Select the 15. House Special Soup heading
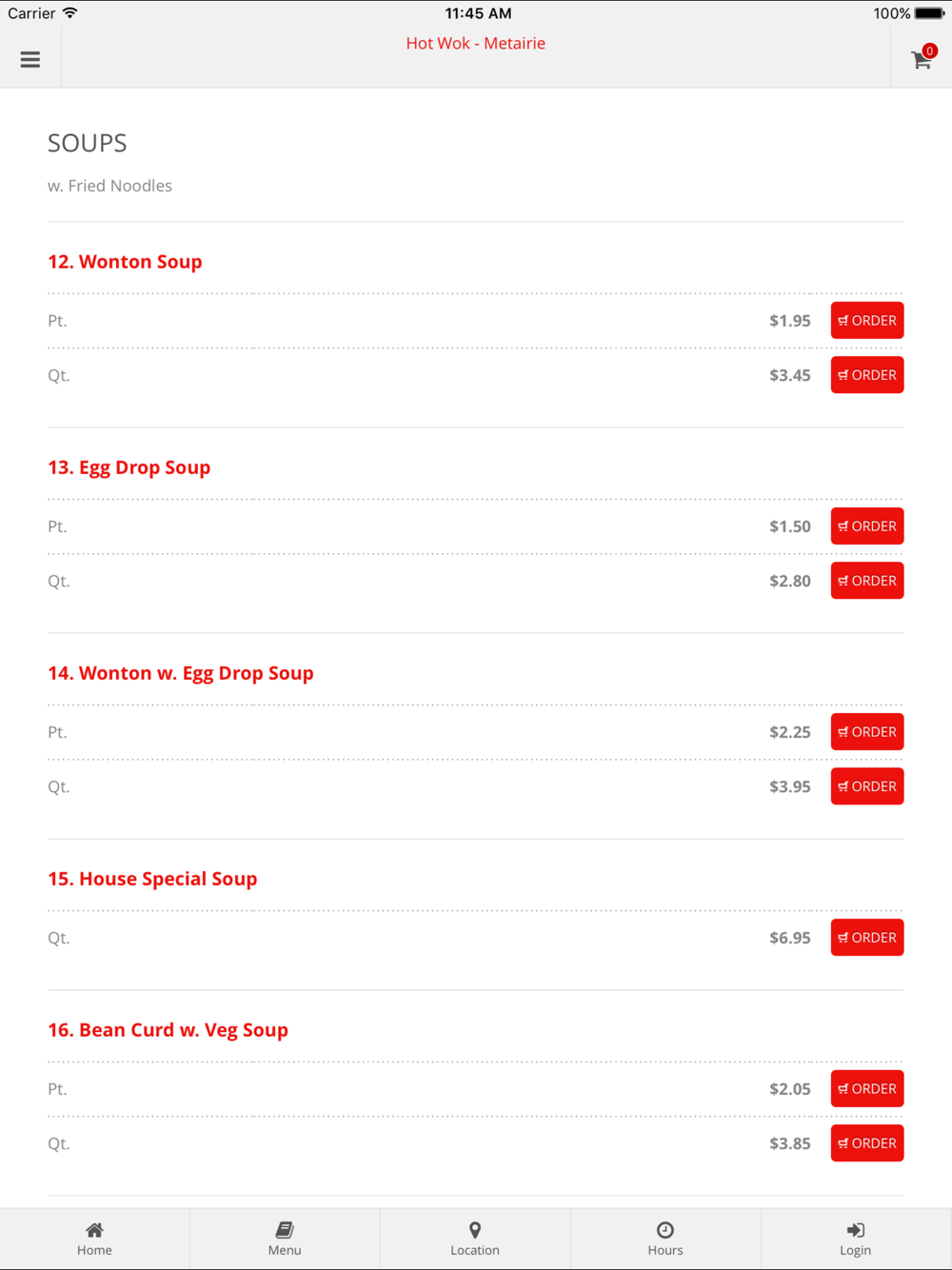This screenshot has width=952, height=1270. click(x=152, y=879)
